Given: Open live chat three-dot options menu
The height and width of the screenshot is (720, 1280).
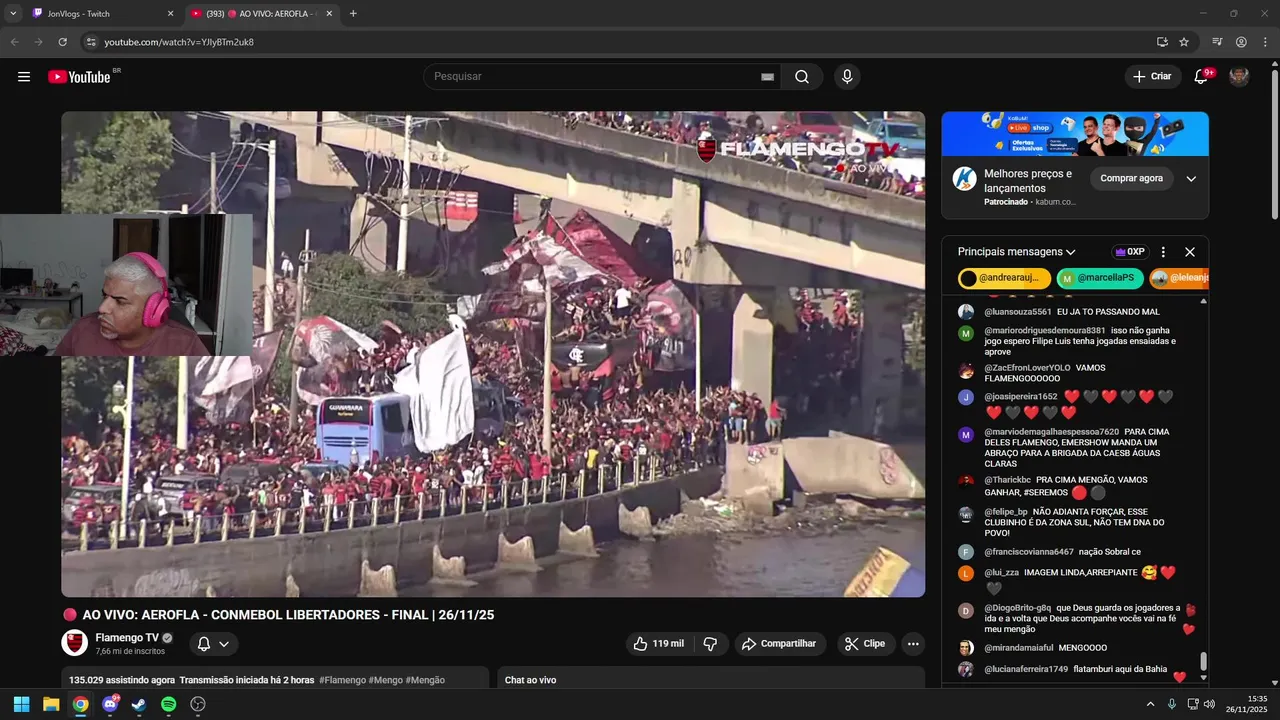Looking at the screenshot, I should (x=1163, y=252).
